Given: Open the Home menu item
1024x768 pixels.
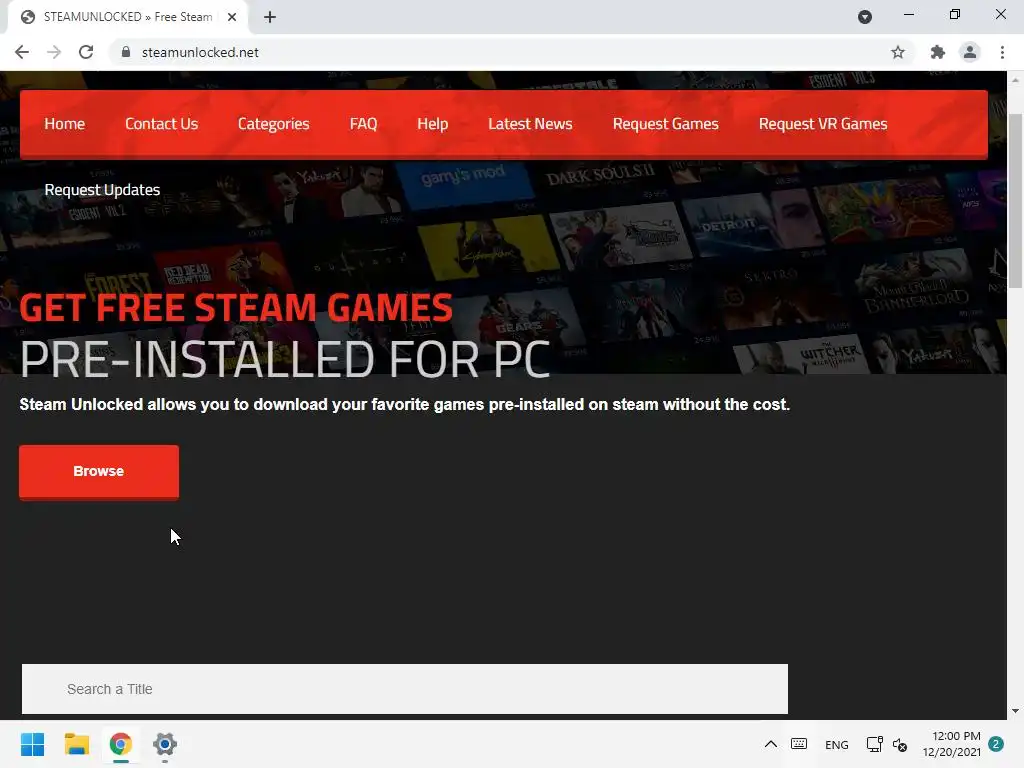Looking at the screenshot, I should (x=65, y=124).
